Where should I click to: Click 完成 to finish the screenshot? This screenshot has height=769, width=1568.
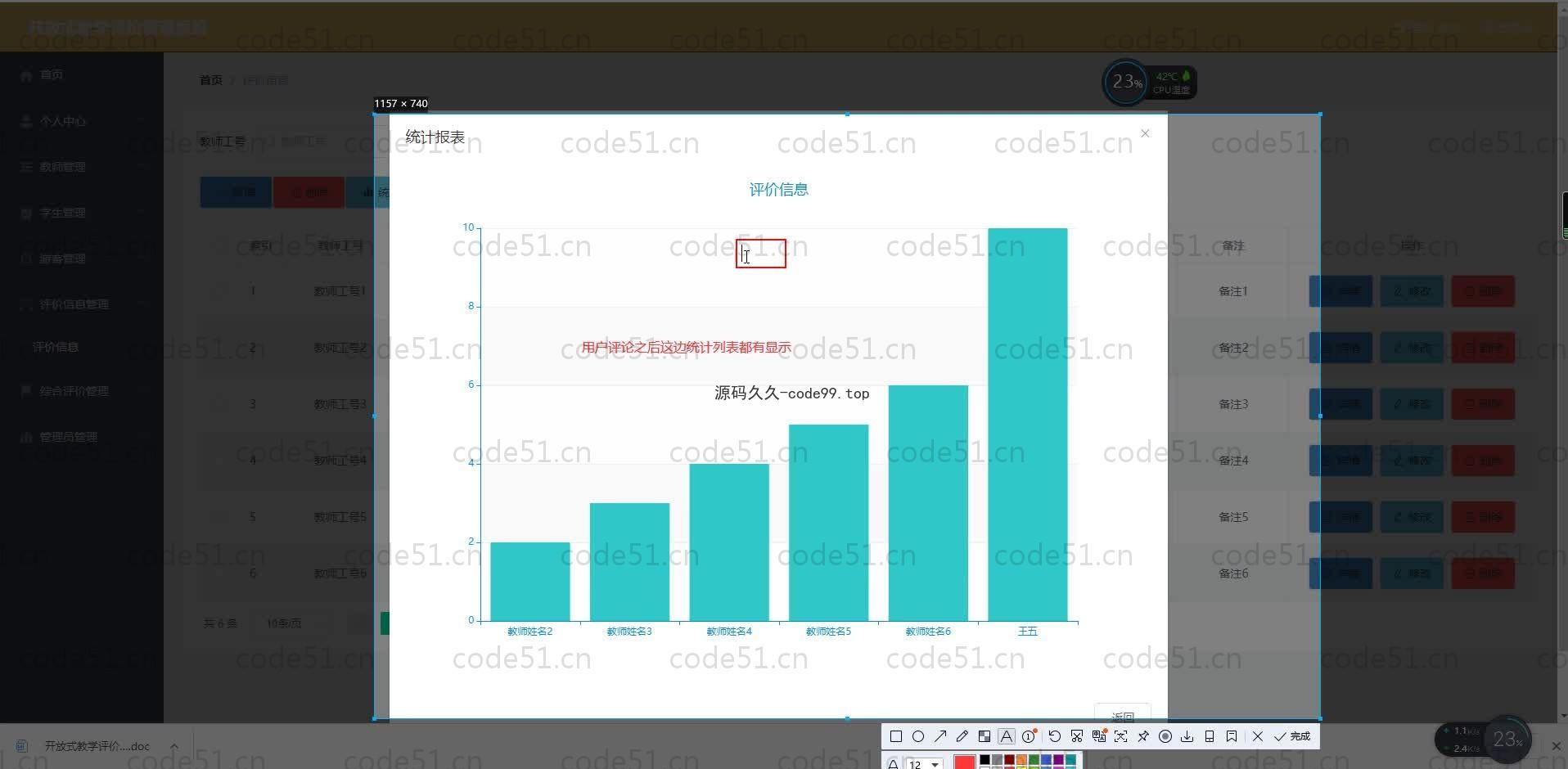pos(1292,736)
